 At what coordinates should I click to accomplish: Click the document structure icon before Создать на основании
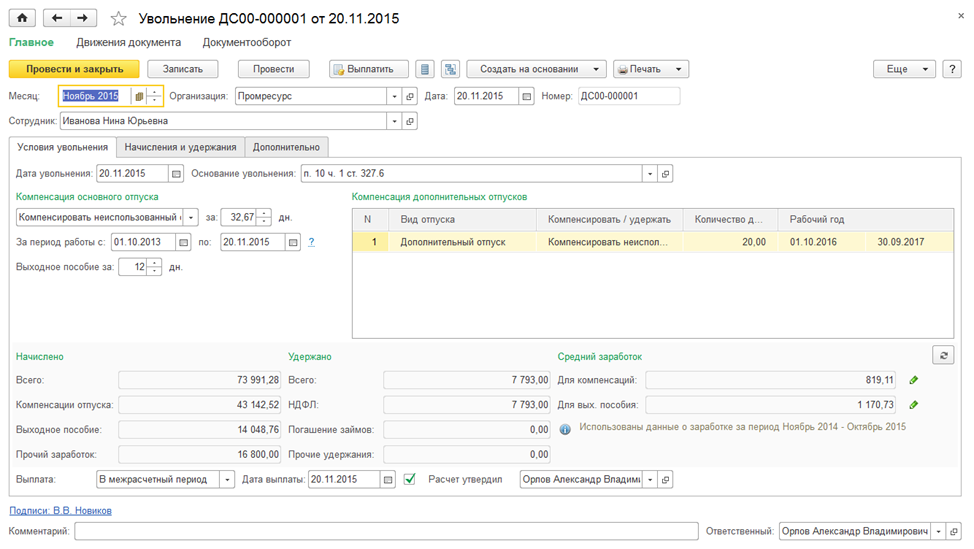450,69
